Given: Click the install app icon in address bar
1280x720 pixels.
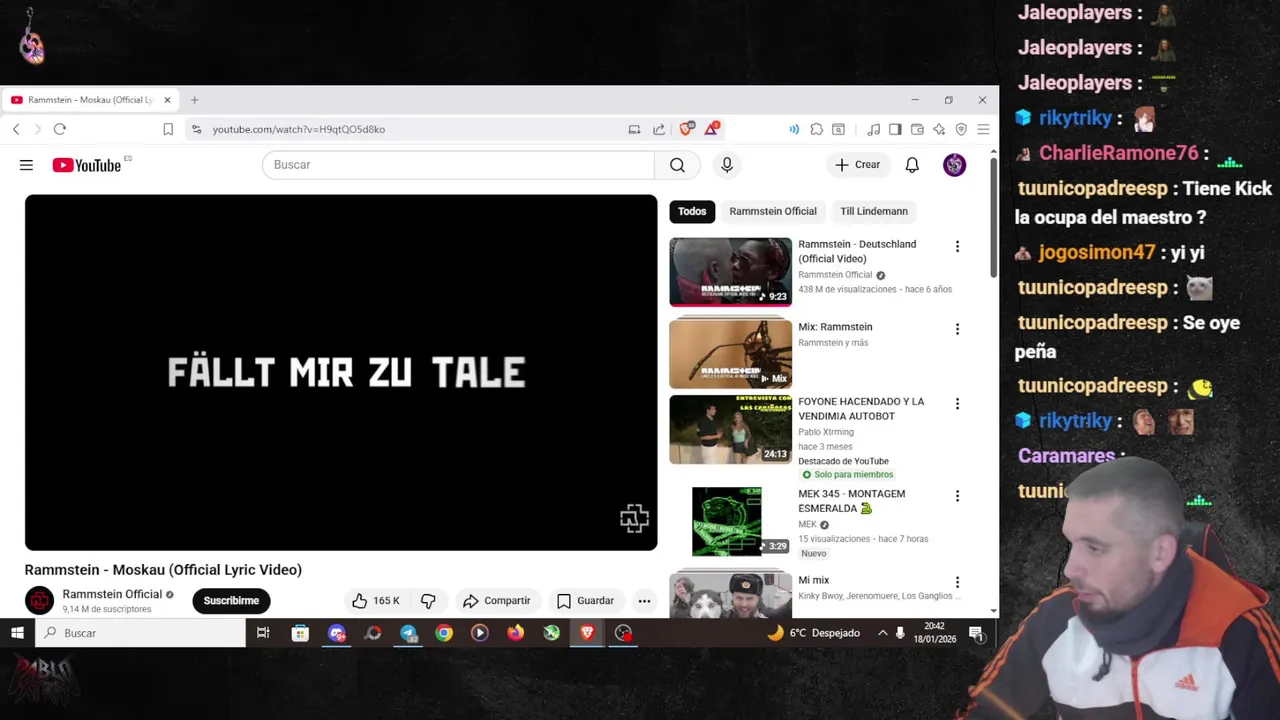Looking at the screenshot, I should [x=634, y=129].
